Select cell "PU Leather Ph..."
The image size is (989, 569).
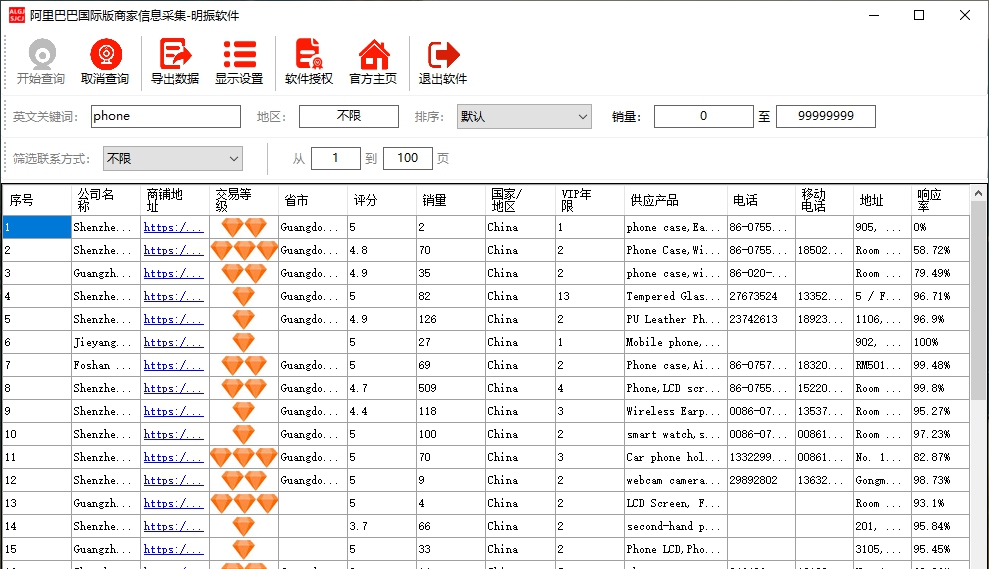[x=676, y=319]
